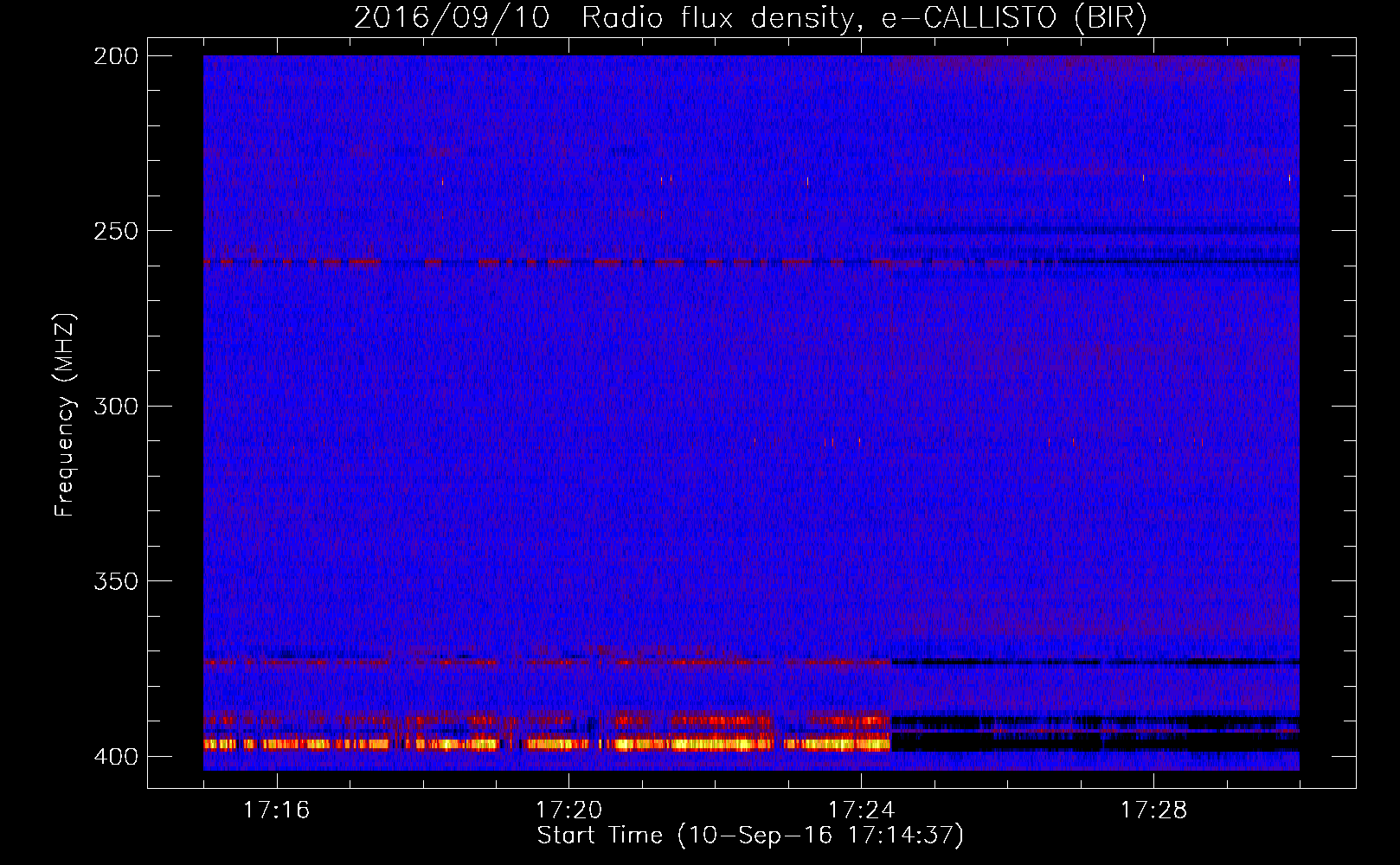
Task: Click the 17:24 time tick label
Action: coord(861,810)
